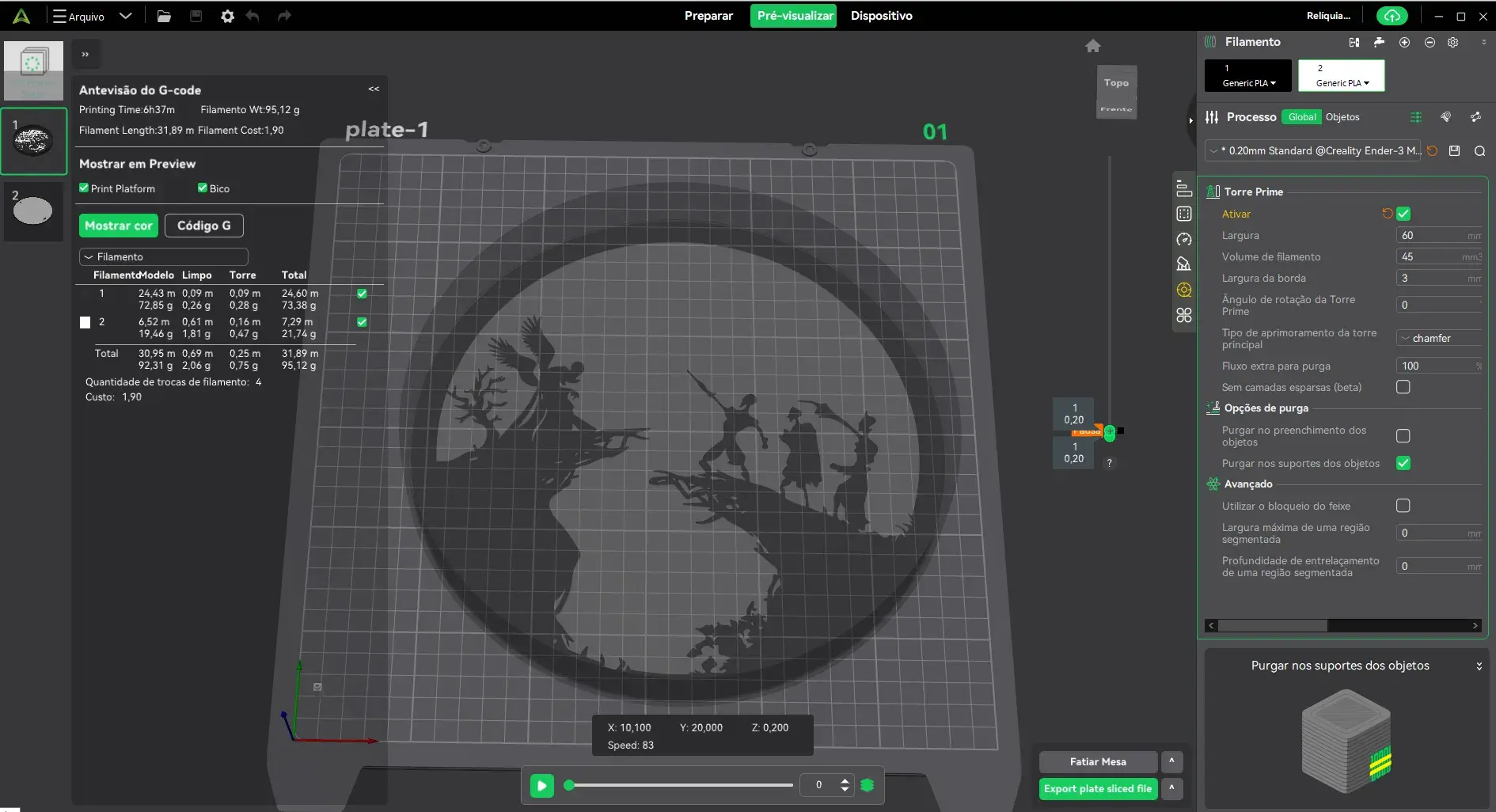Click the preview progress slider handle

pyautogui.click(x=568, y=785)
